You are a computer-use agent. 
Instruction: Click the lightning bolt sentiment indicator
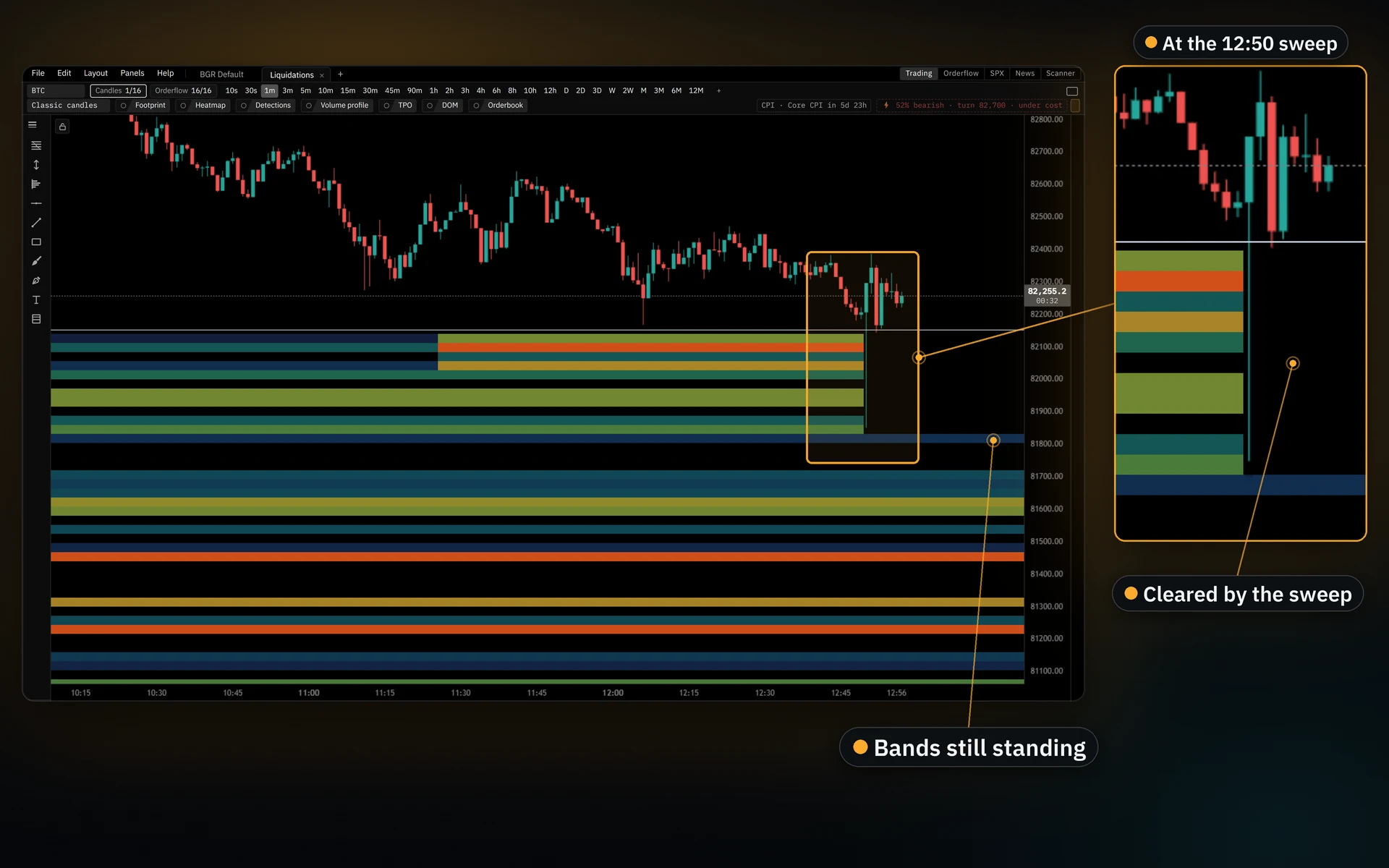pos(886,106)
